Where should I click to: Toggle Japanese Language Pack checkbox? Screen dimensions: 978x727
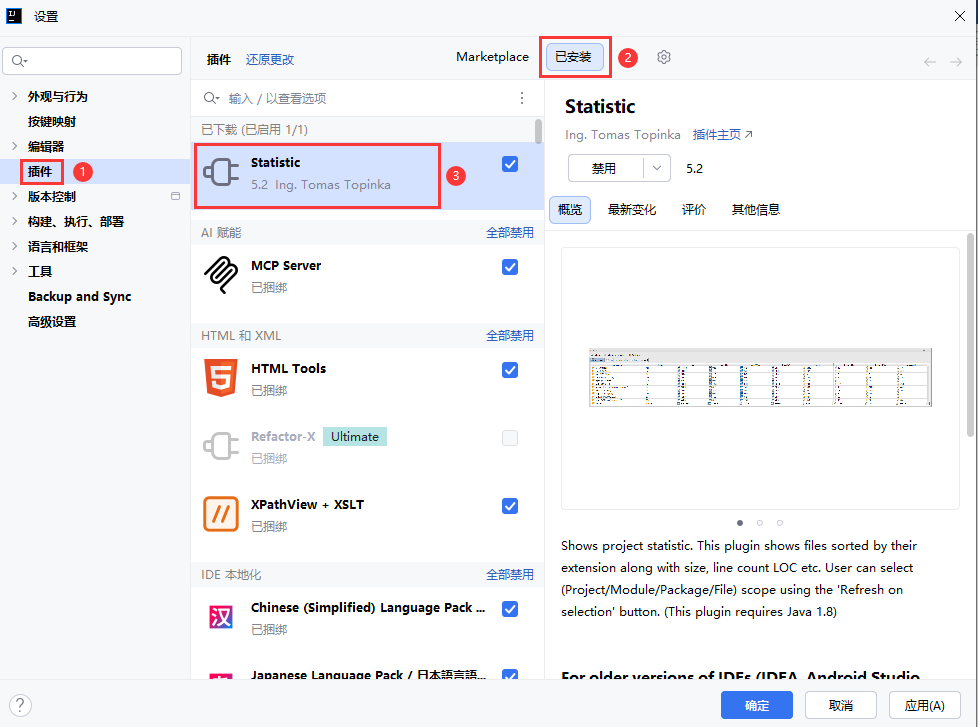510,675
